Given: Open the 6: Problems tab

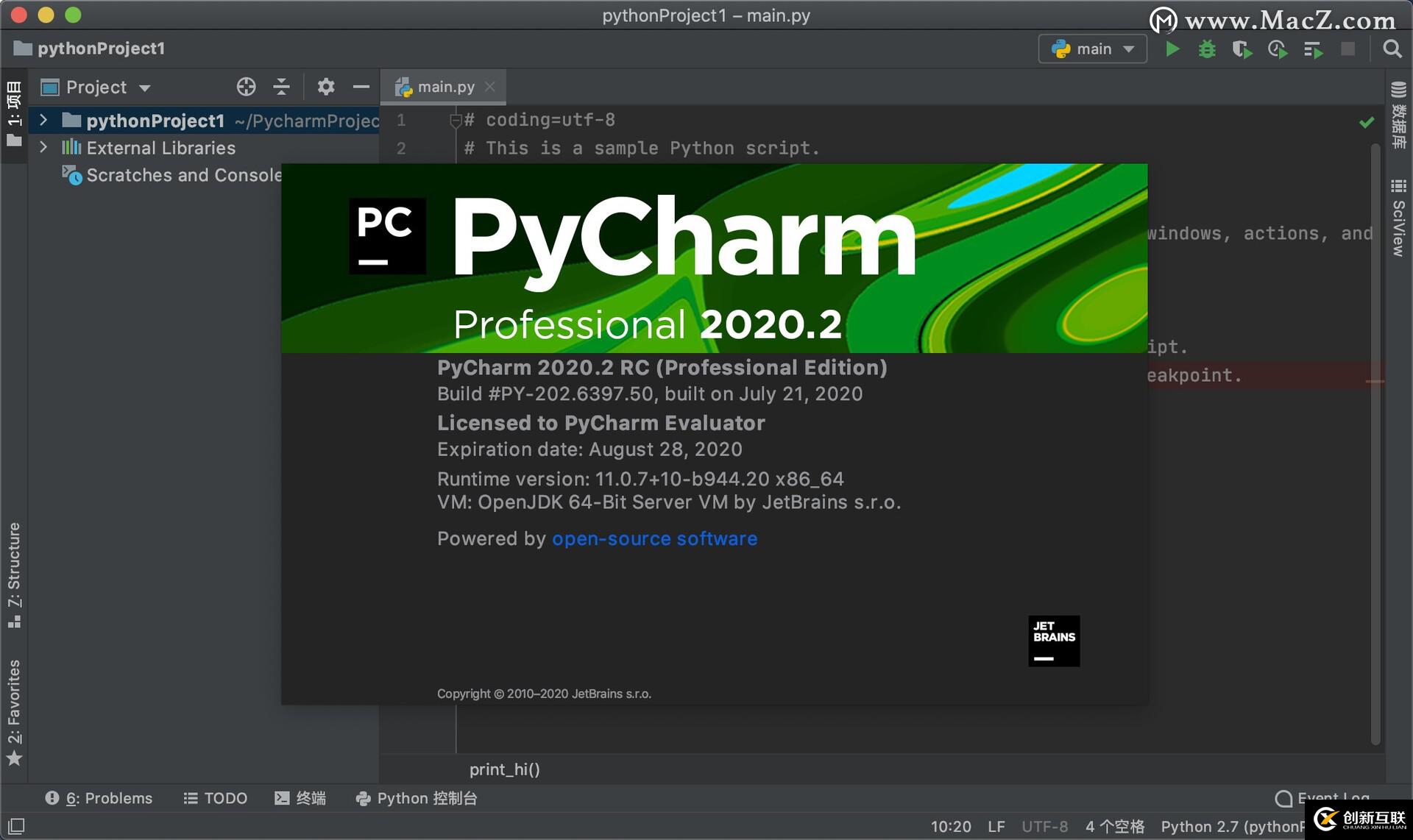Looking at the screenshot, I should (99, 798).
